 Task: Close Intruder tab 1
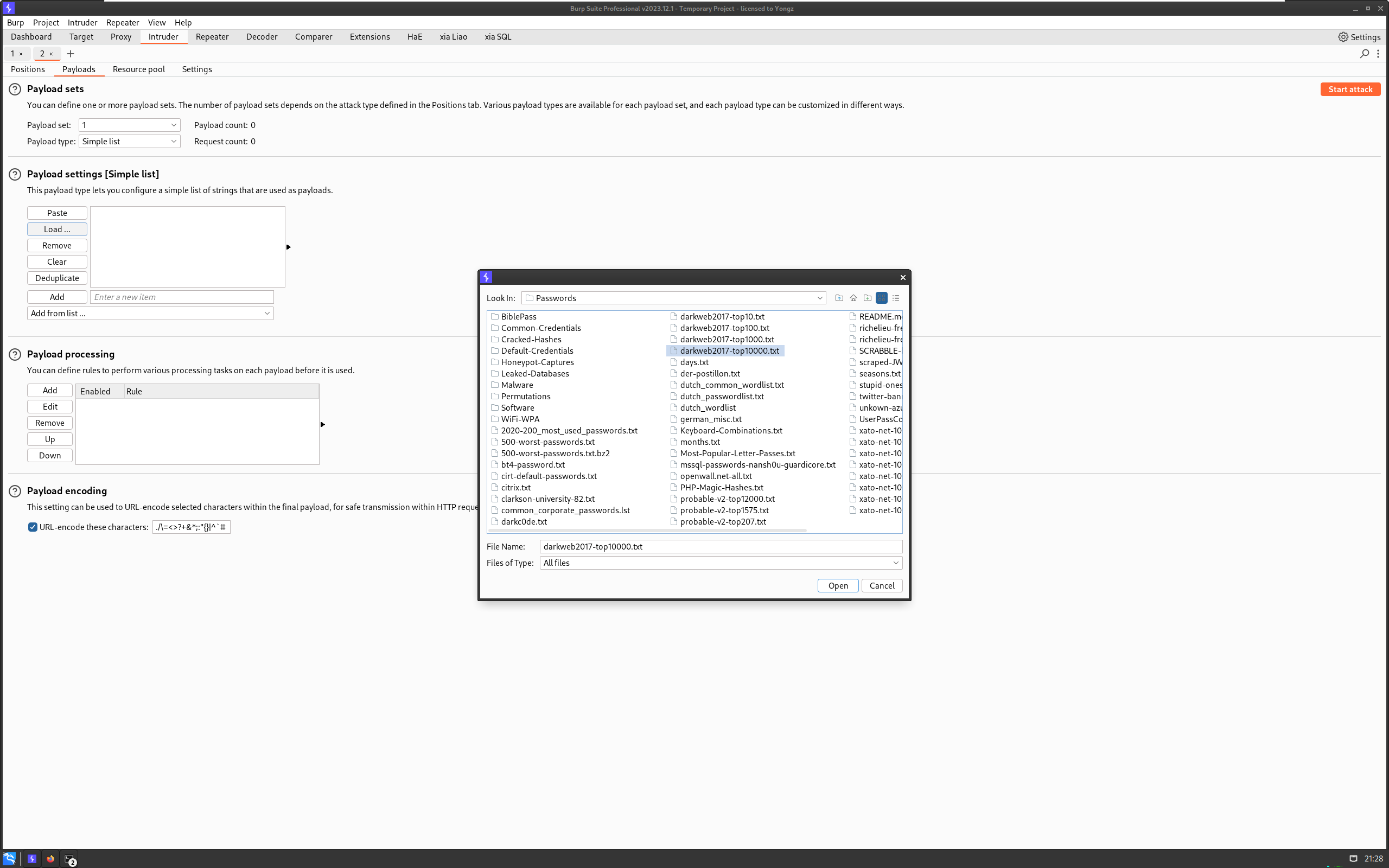pyautogui.click(x=21, y=54)
